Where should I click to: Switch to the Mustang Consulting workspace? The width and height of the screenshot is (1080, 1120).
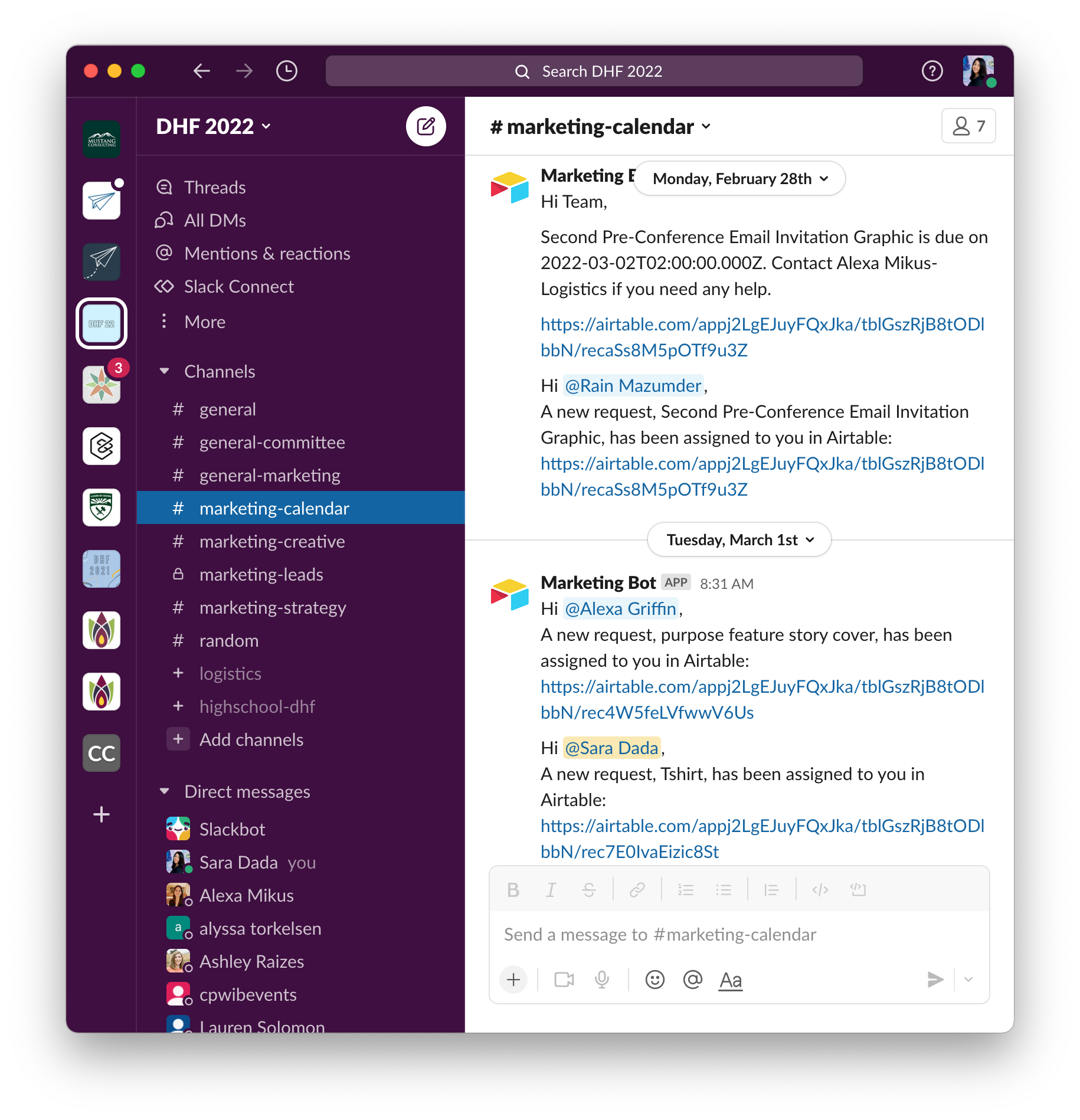point(102,139)
